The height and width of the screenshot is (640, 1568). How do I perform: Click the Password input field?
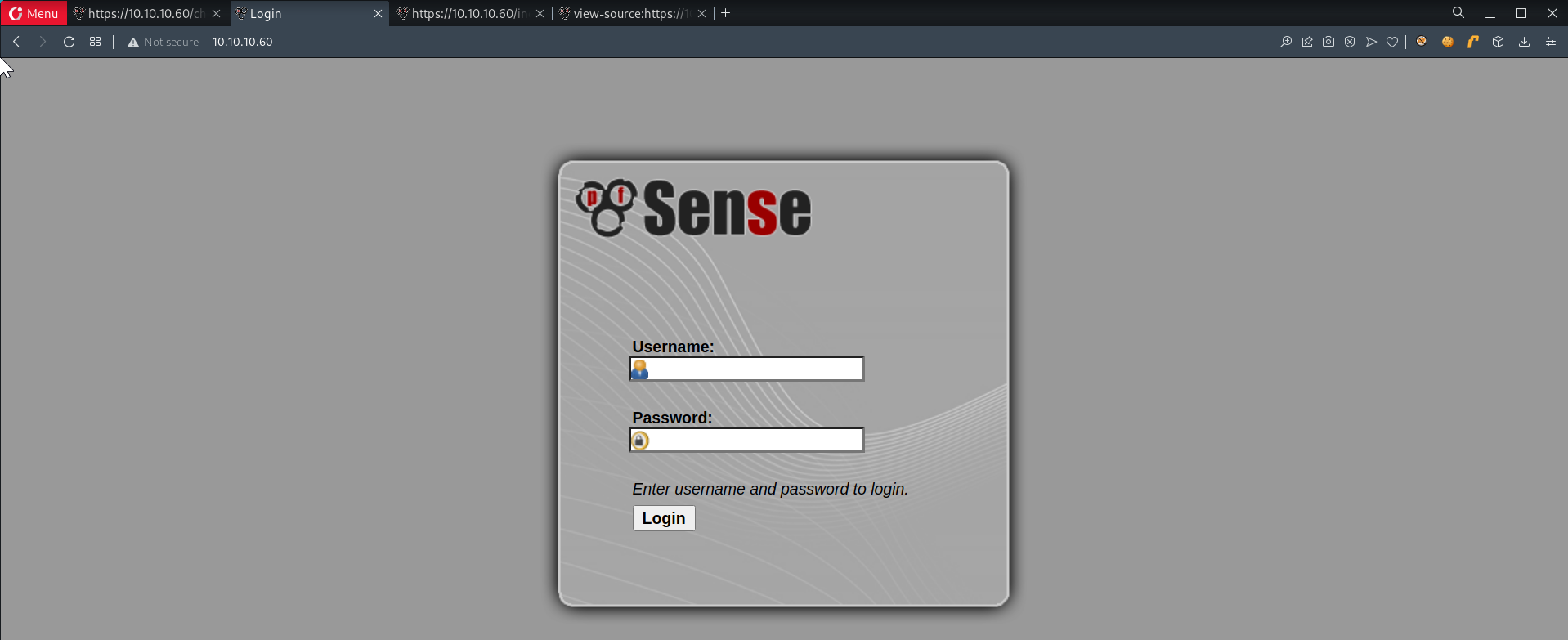coord(746,440)
